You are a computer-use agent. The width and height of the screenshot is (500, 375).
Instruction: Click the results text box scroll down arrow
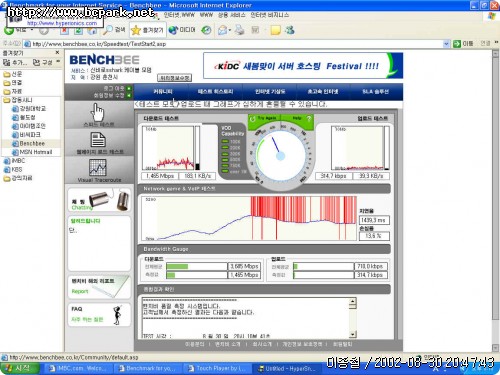pos(353,334)
